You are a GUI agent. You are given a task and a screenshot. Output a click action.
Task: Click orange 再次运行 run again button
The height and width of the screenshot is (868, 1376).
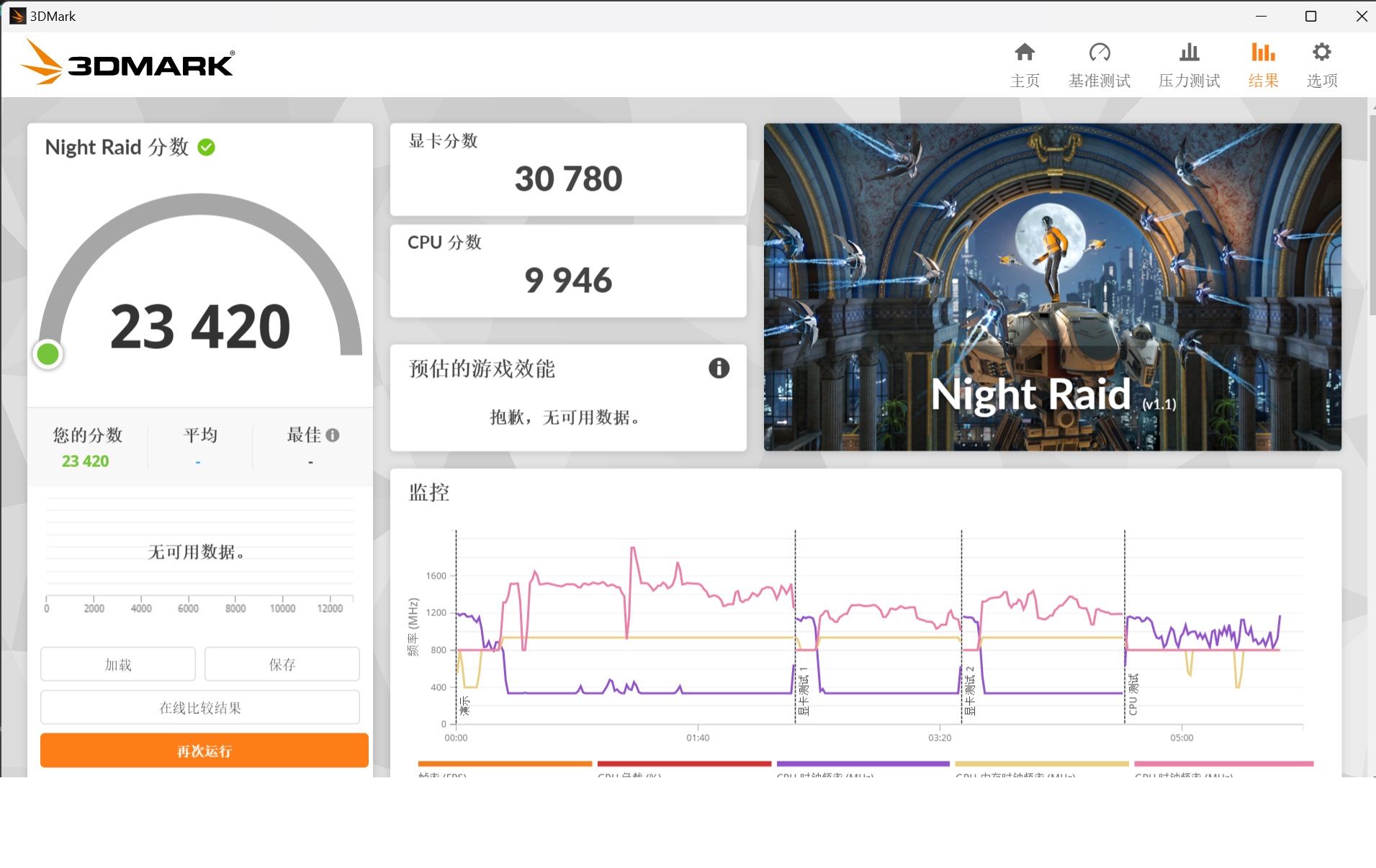pos(204,751)
